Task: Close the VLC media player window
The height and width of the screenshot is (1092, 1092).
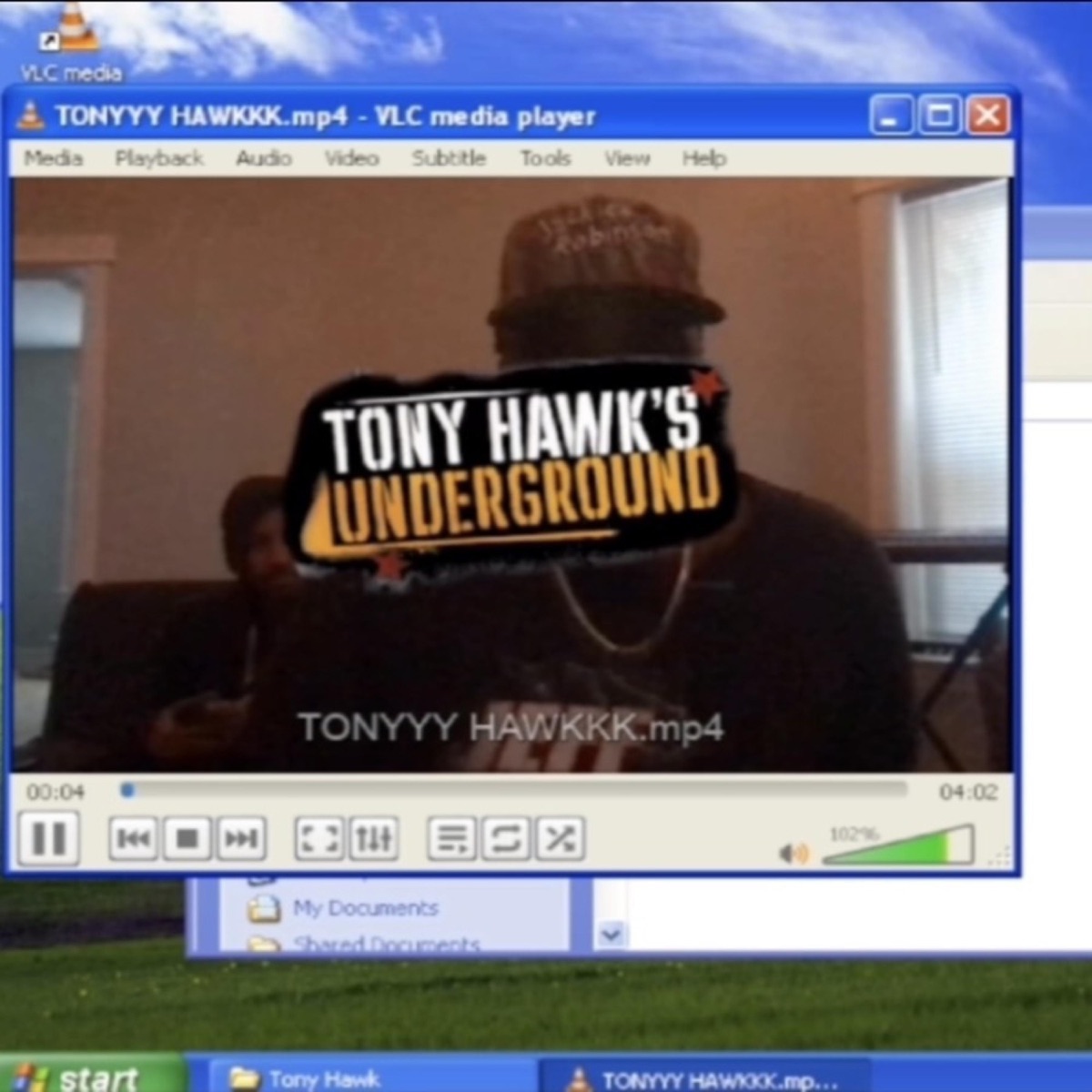Action: [x=988, y=116]
